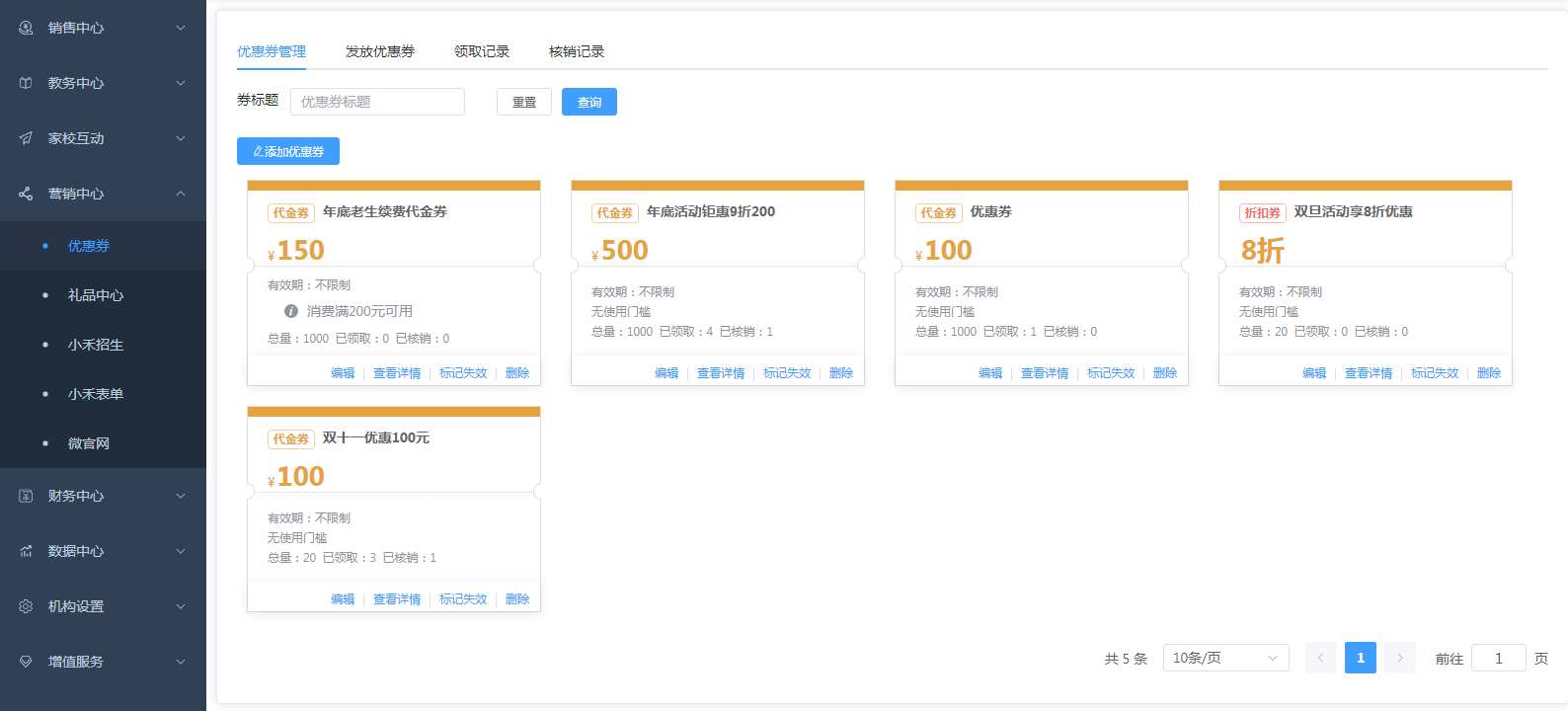
Task: Collapse the 营销中心 menu chevron
Action: (181, 194)
